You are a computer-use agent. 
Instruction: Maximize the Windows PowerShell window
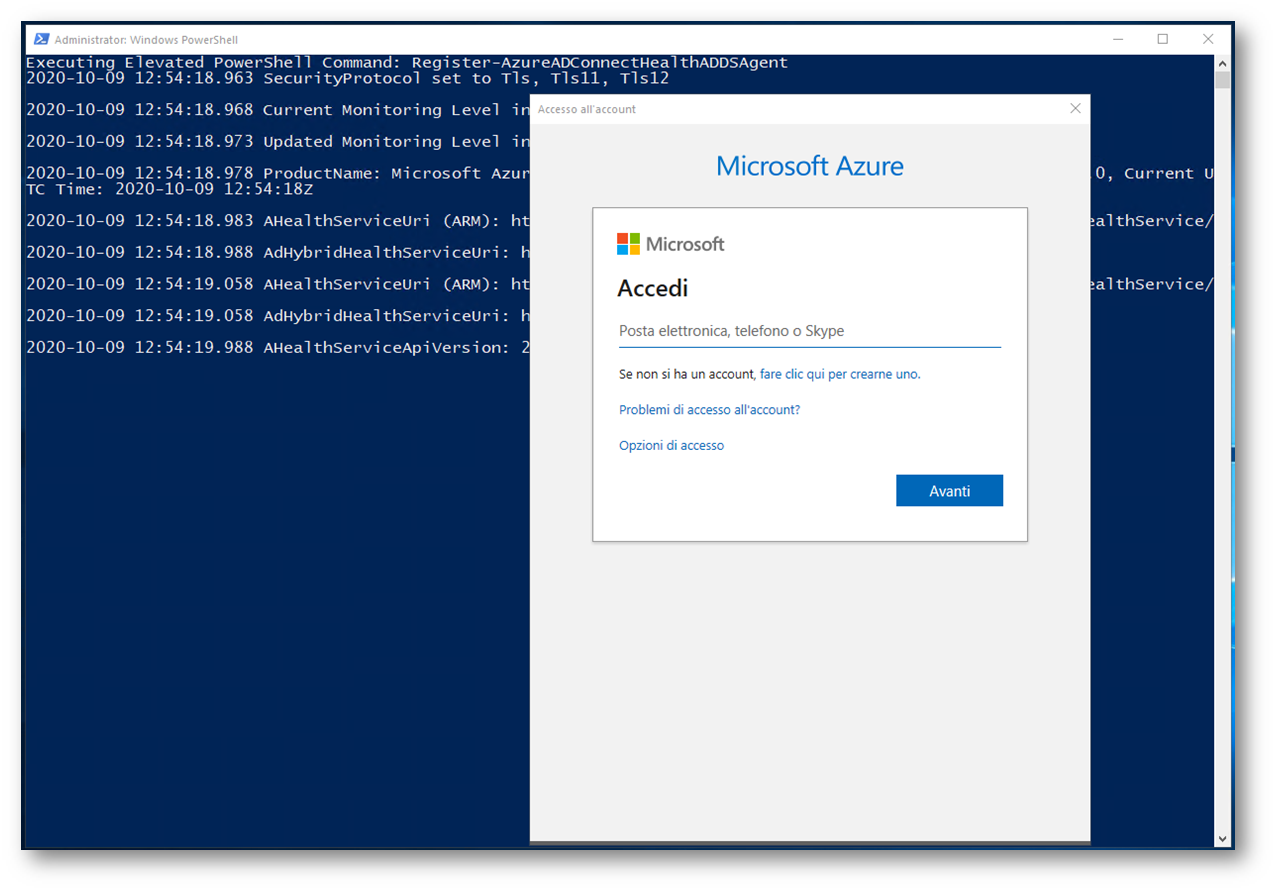click(1162, 39)
